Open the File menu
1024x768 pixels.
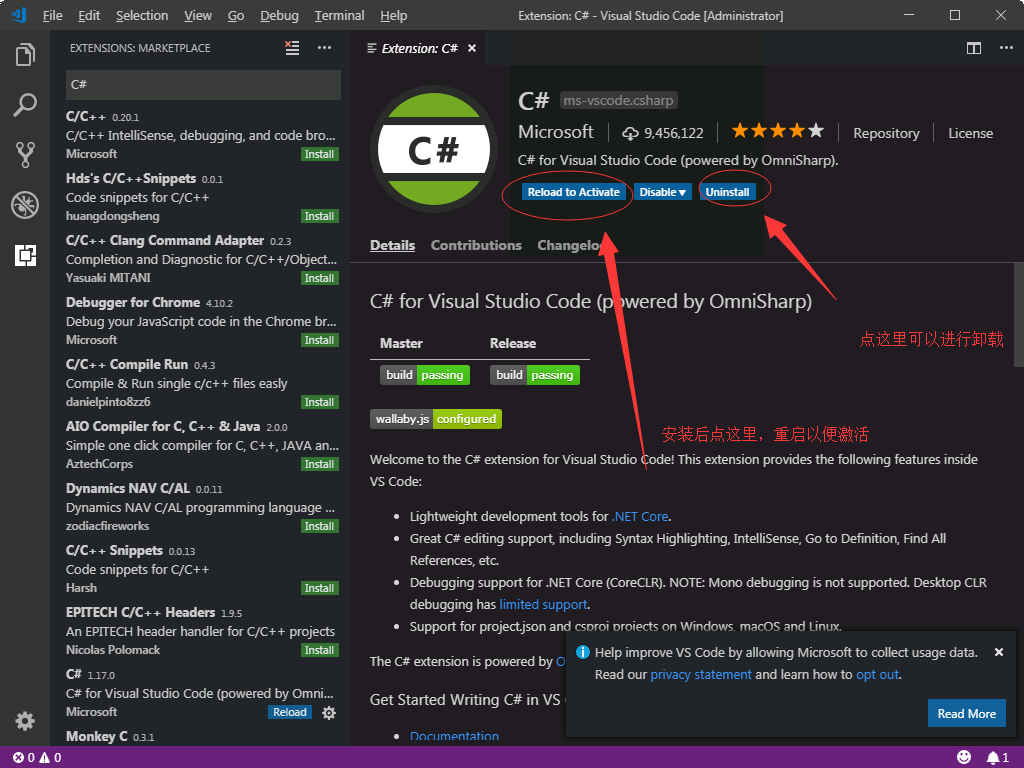coord(52,15)
